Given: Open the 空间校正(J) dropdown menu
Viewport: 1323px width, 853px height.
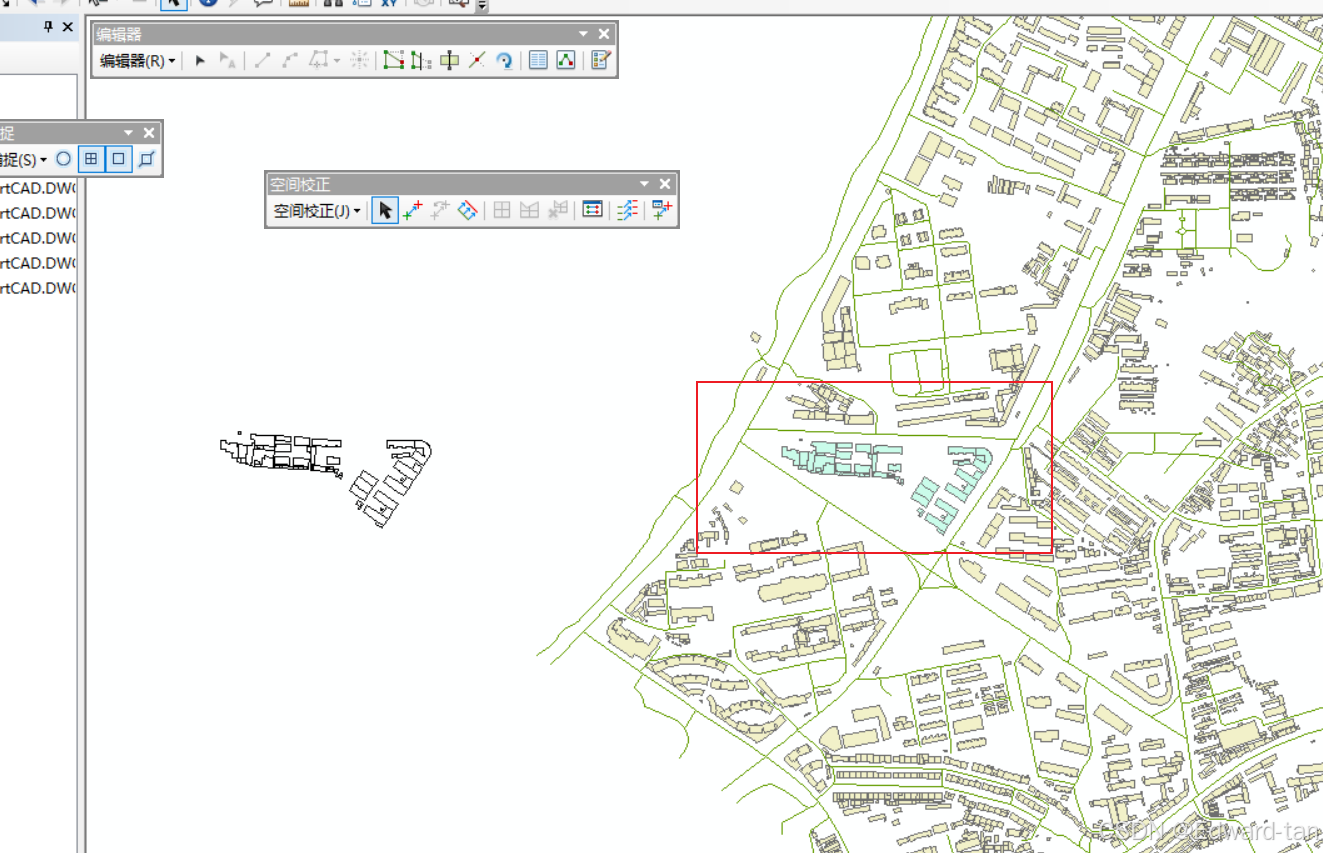Looking at the screenshot, I should [x=317, y=211].
